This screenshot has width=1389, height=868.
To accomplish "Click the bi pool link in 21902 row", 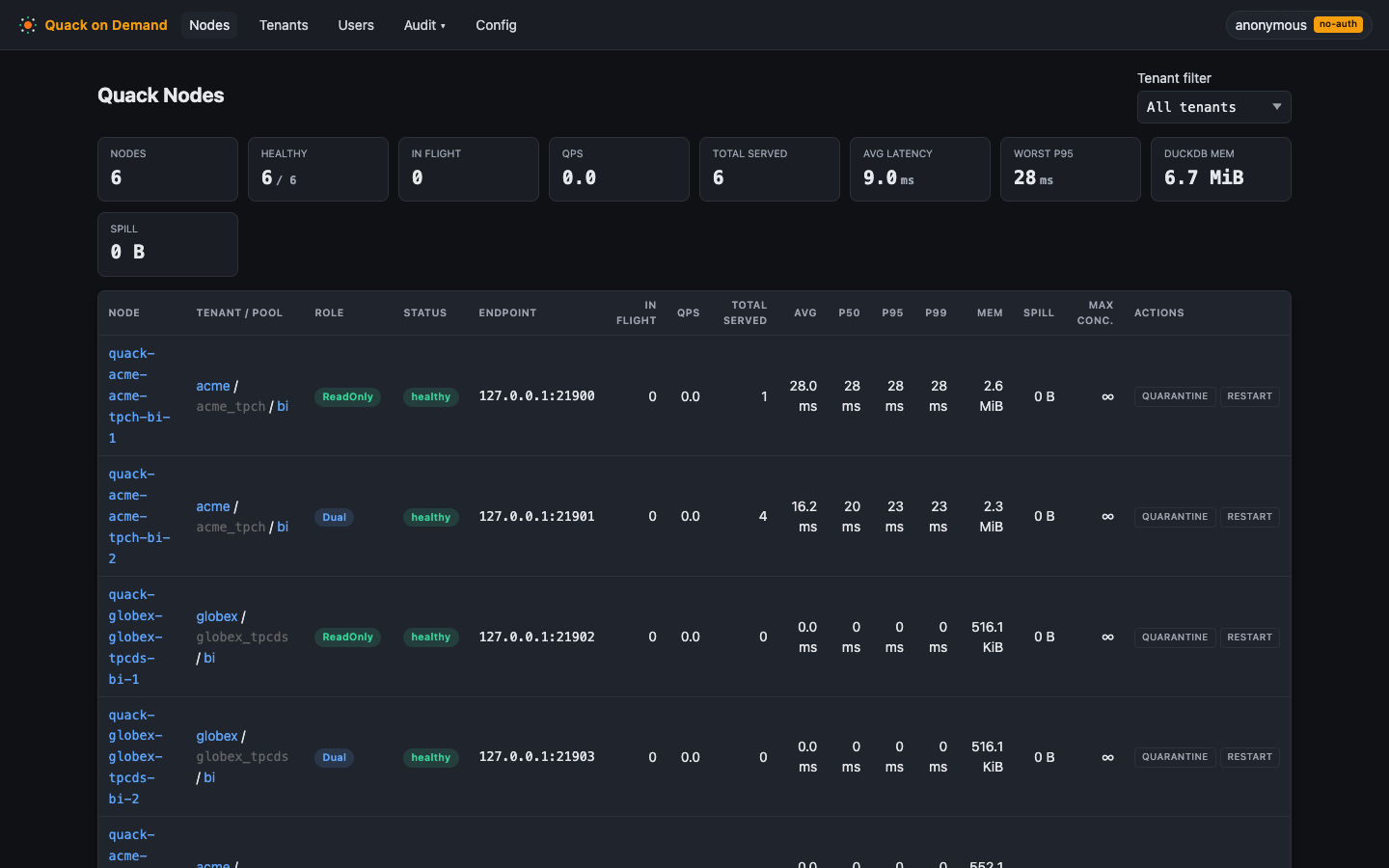I will (x=209, y=658).
